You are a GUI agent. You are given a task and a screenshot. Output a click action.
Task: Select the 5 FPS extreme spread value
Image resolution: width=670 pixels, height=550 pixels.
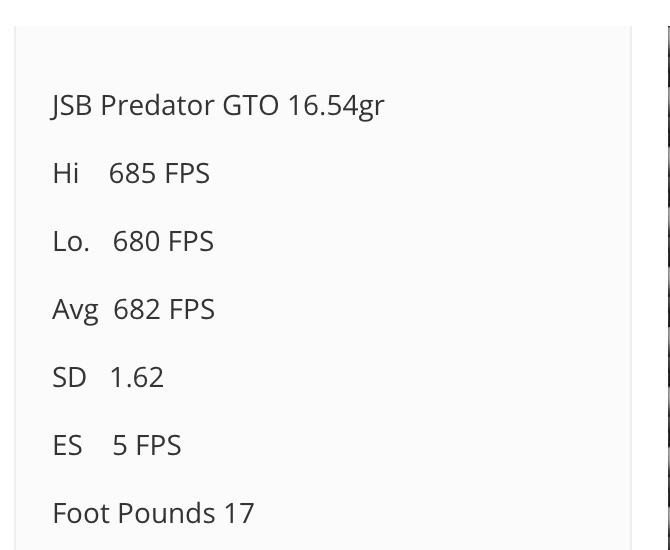pos(147,445)
